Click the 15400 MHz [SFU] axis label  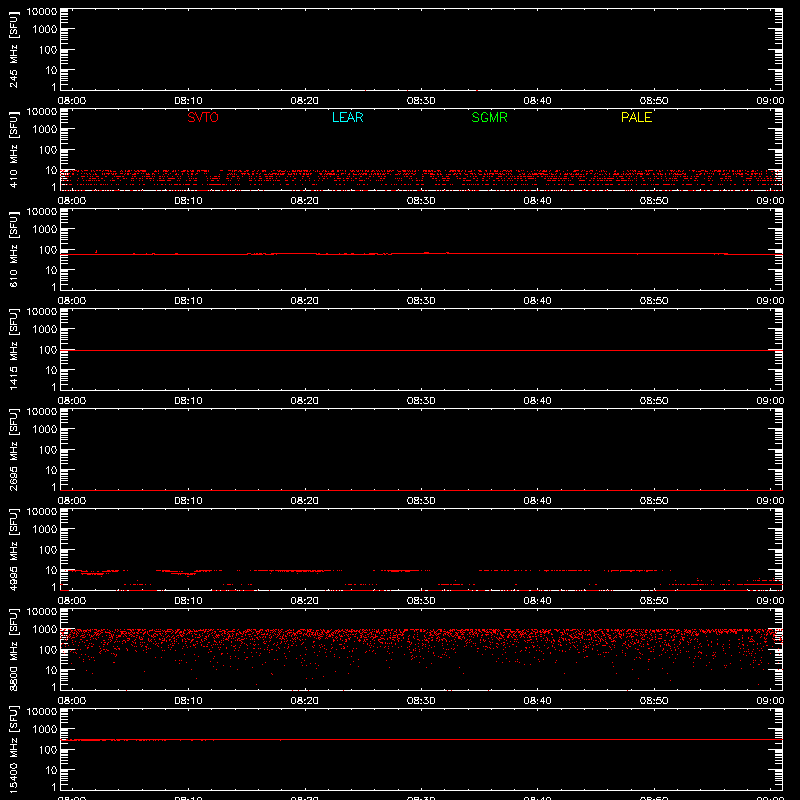pyautogui.click(x=13, y=749)
